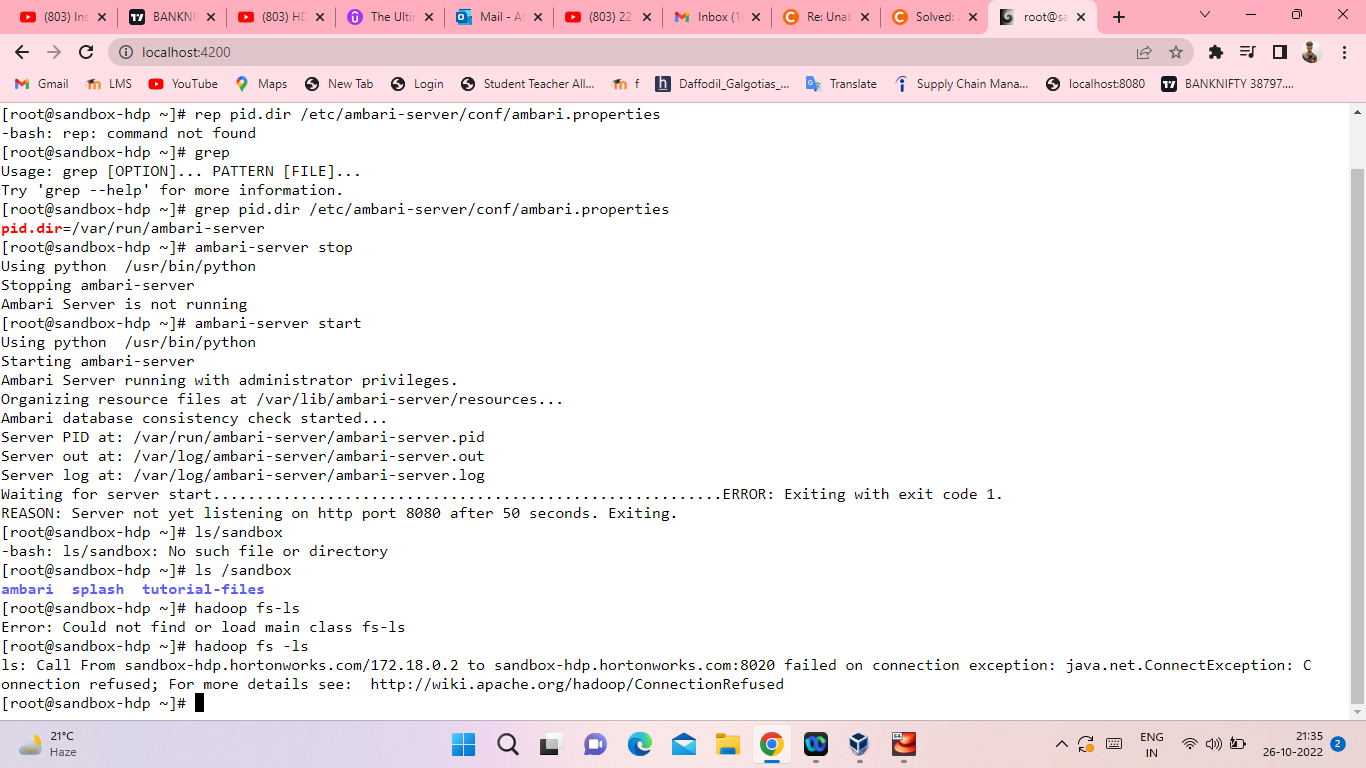Click the Chrome profile avatar icon

point(1310,51)
